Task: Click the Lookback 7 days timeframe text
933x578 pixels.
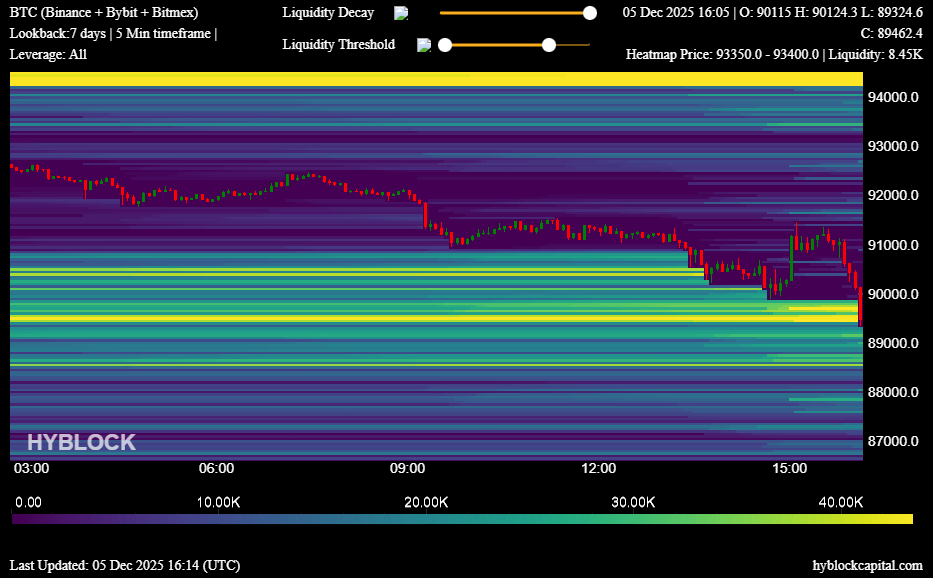Action: click(x=112, y=33)
